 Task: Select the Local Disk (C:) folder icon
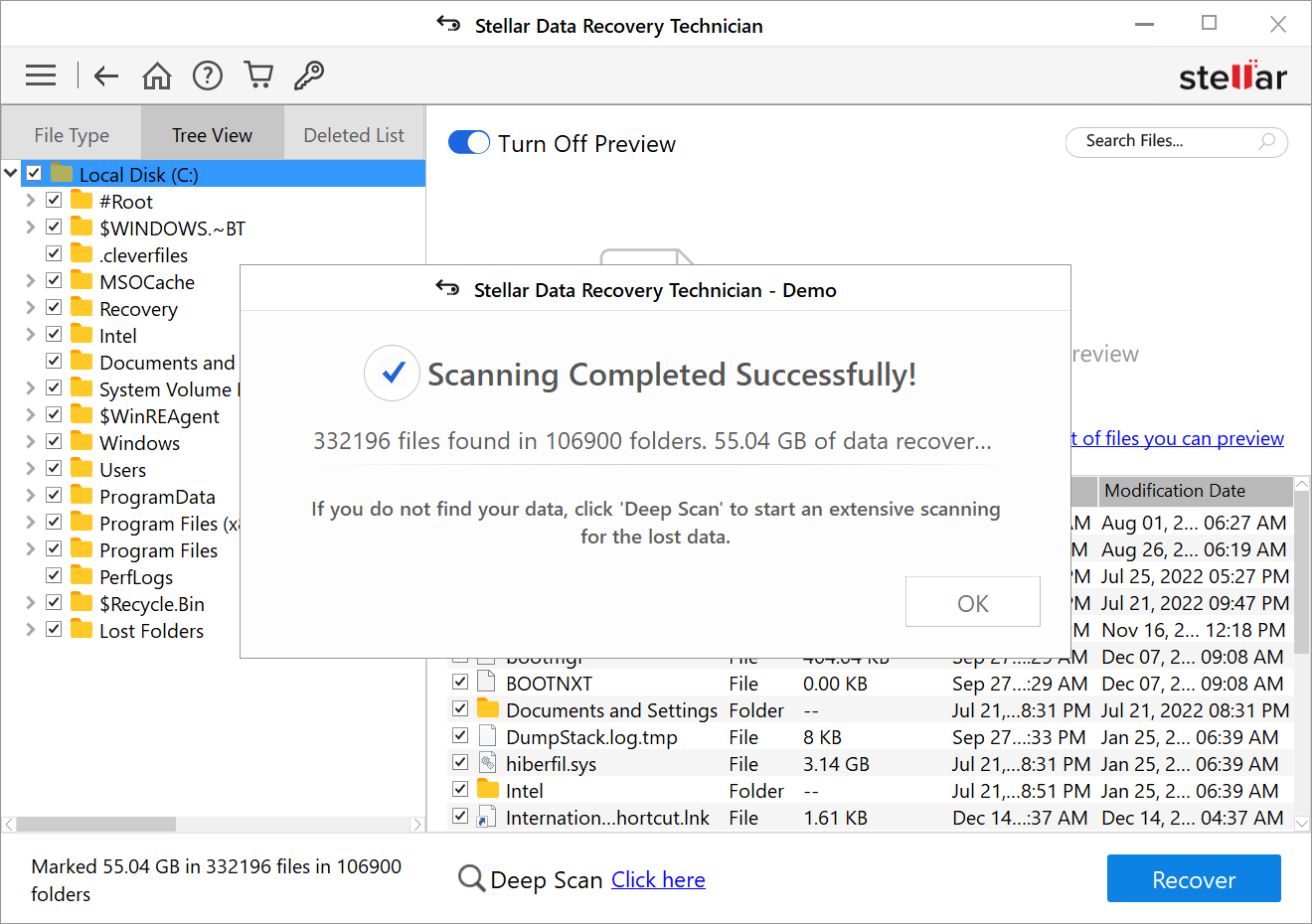[x=62, y=174]
